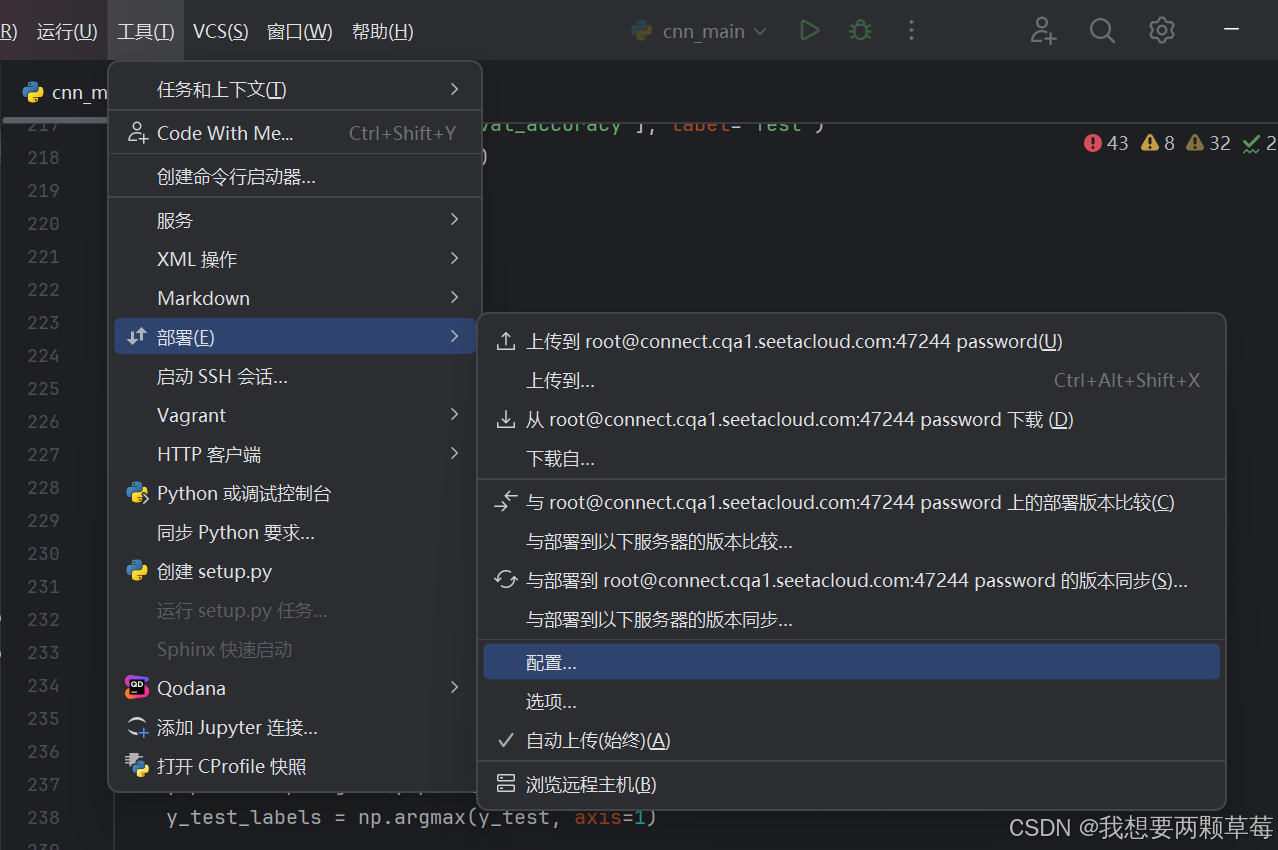Open search everywhere with the magnifier icon
Viewport: 1278px width, 850px height.
[1102, 30]
